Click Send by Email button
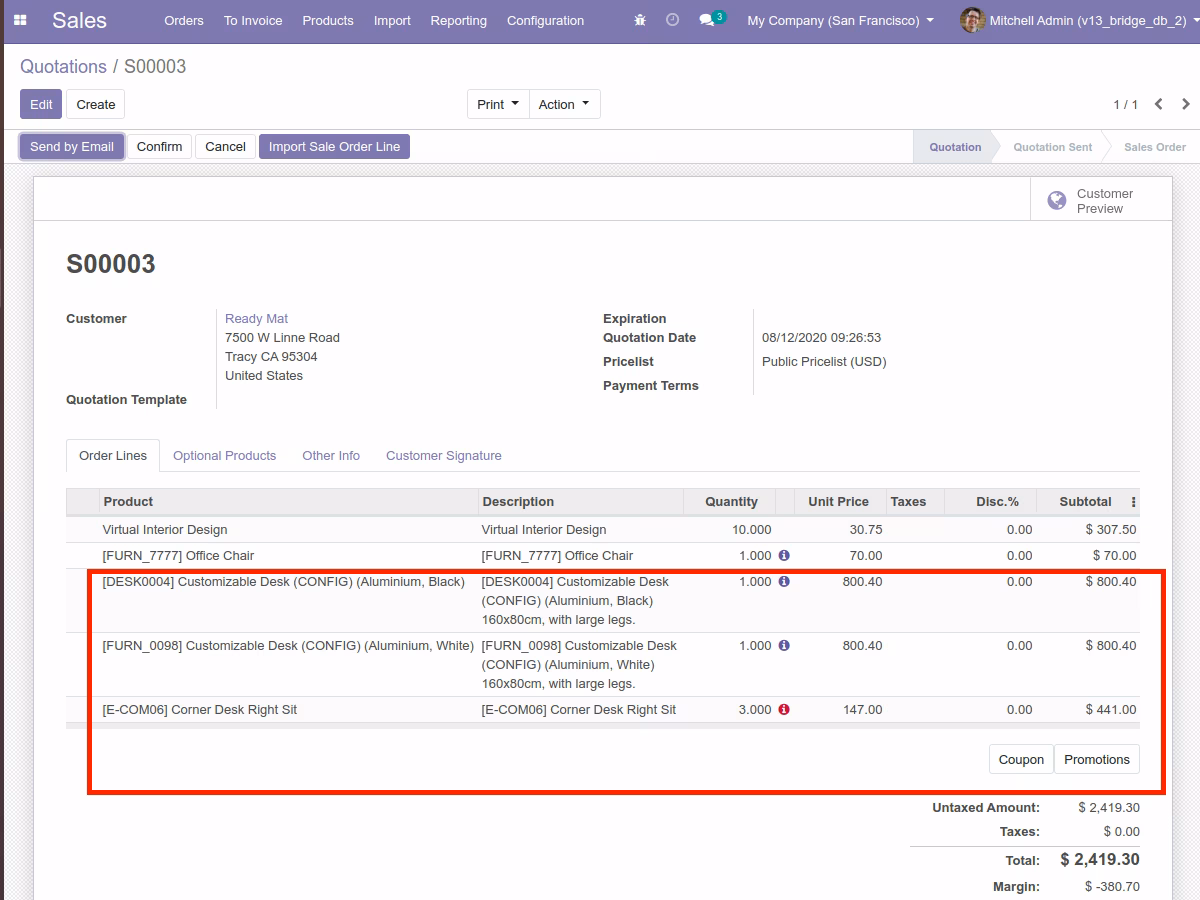1200x900 pixels. pyautogui.click(x=72, y=146)
